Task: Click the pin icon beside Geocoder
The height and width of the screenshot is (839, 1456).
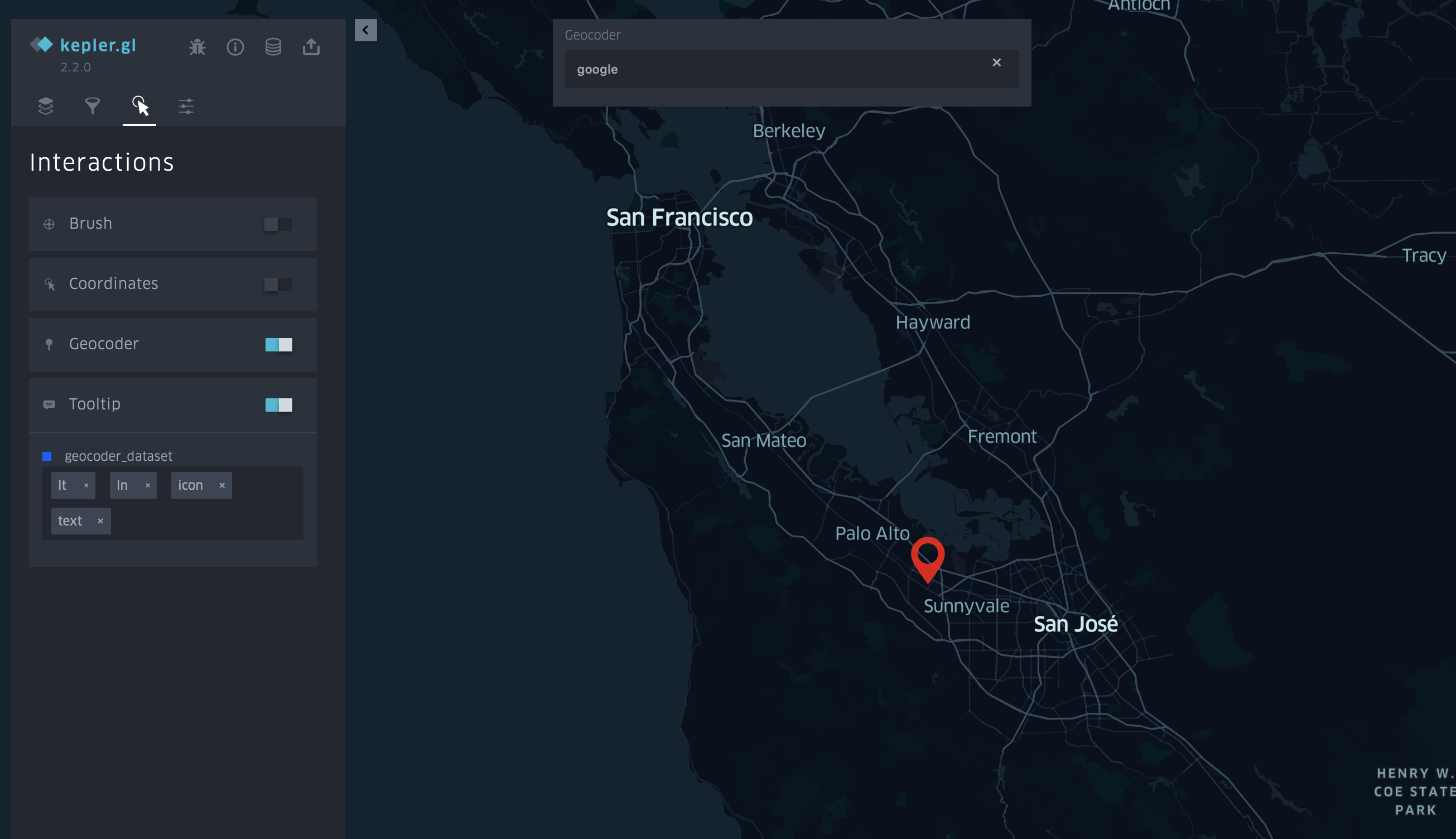Action: pyautogui.click(x=49, y=344)
